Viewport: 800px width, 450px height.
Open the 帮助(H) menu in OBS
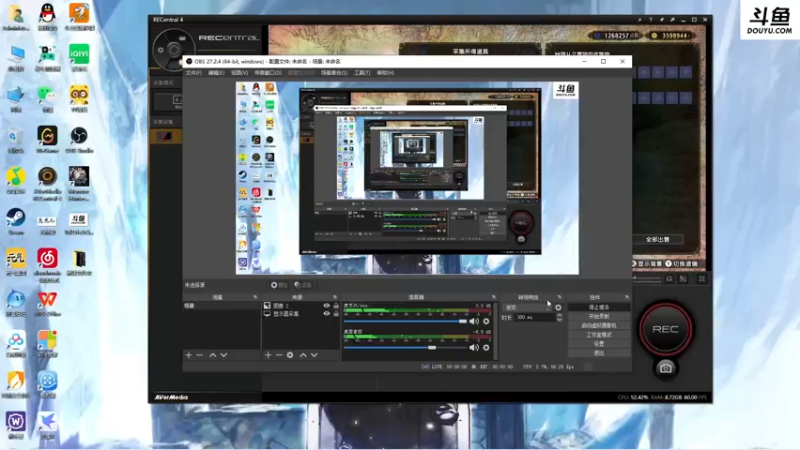coord(385,73)
